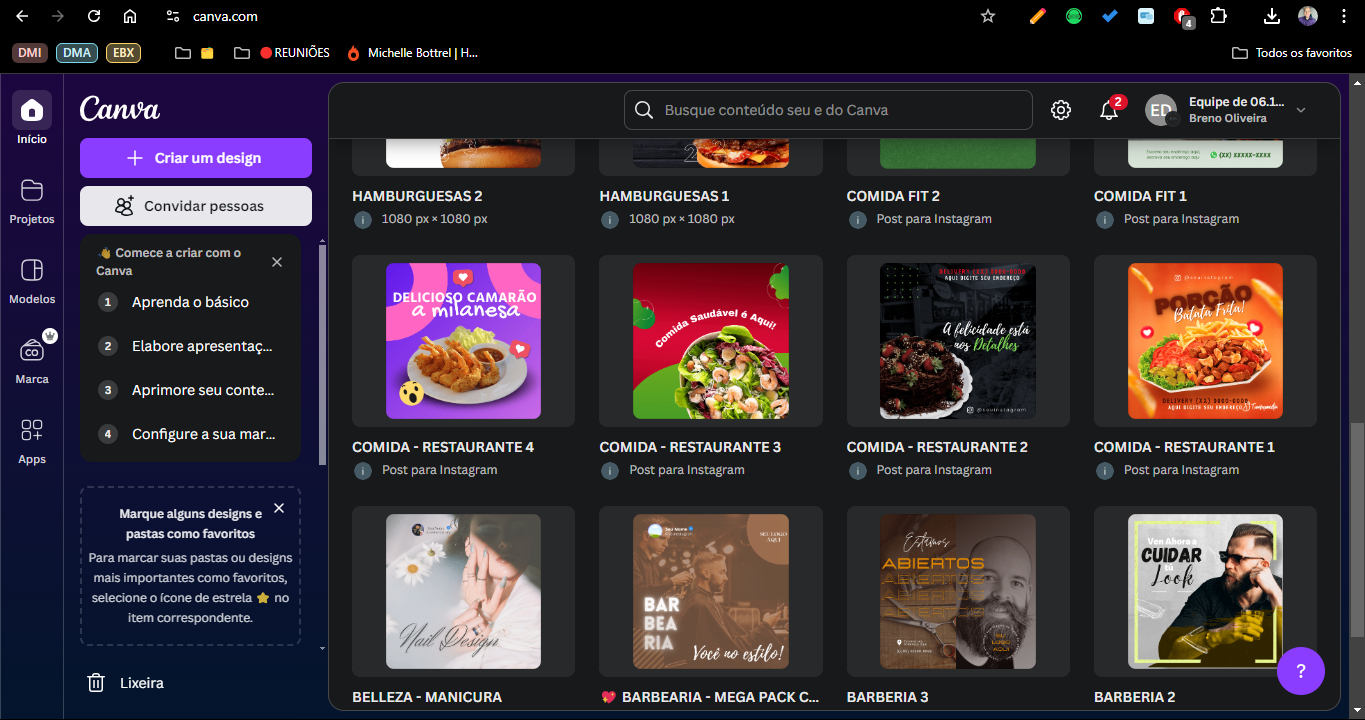Open Canva settings gear icon
The image size is (1365, 720).
point(1061,110)
